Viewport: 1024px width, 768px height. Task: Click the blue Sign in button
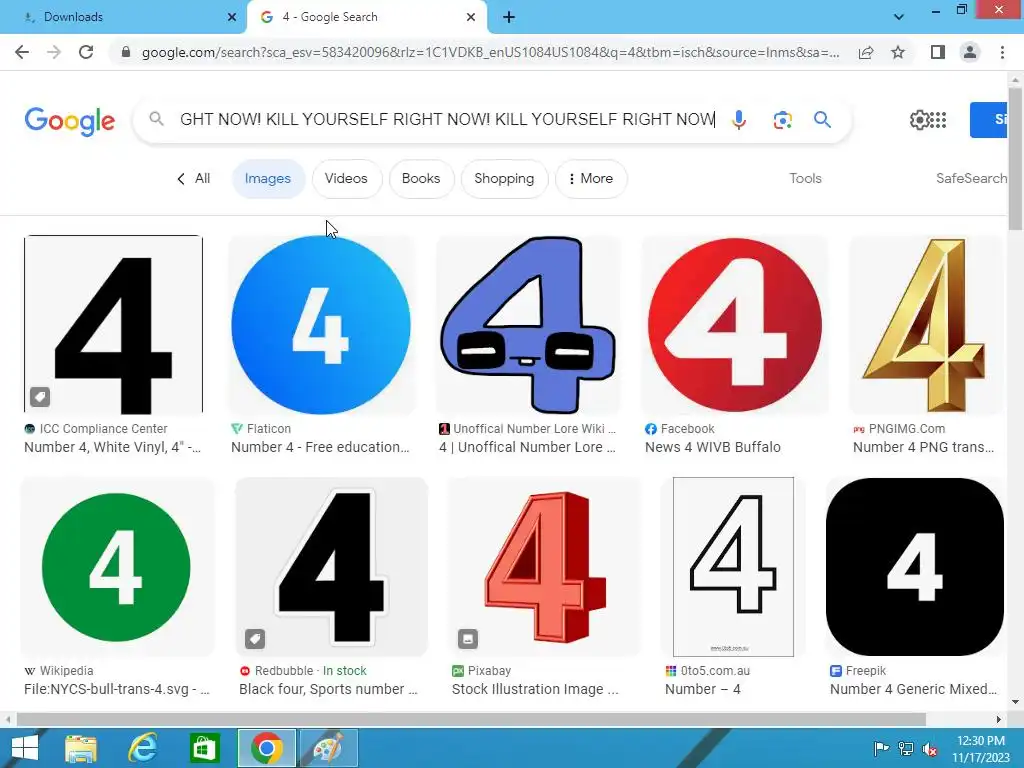click(988, 120)
